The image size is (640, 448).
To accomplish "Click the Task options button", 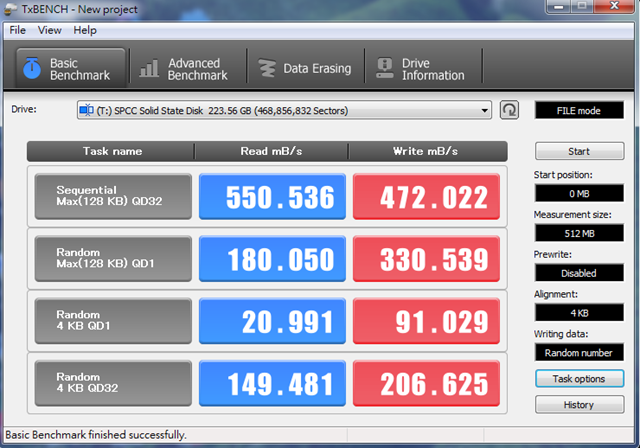I will 579,379.
